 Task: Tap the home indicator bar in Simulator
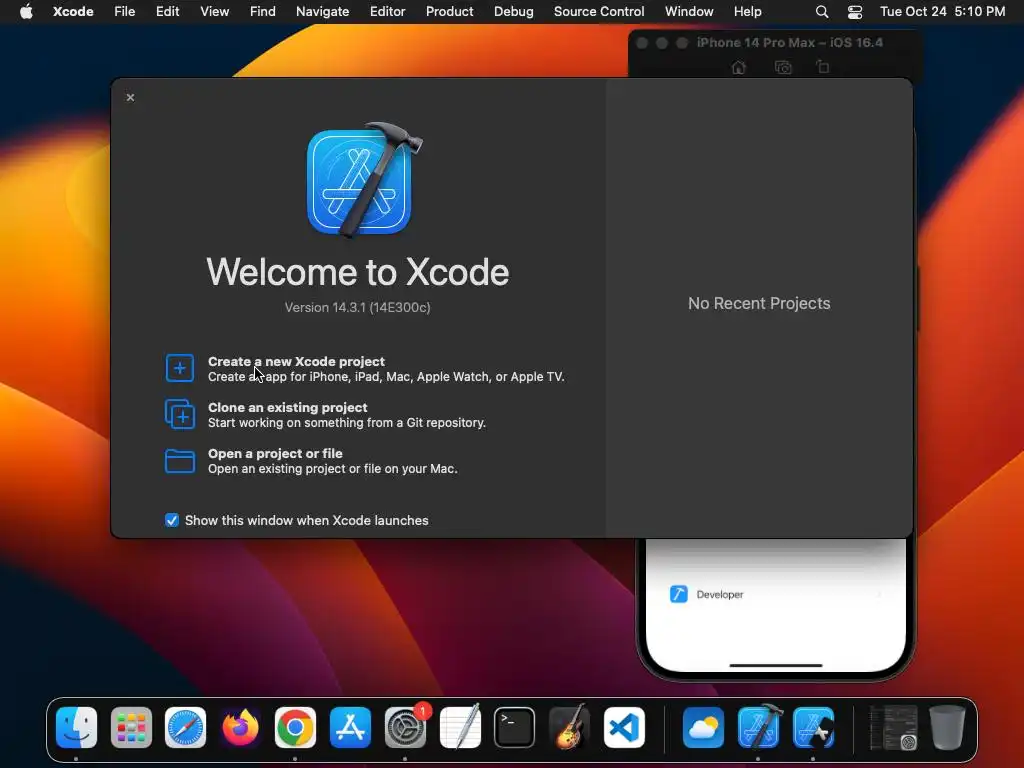(x=776, y=665)
